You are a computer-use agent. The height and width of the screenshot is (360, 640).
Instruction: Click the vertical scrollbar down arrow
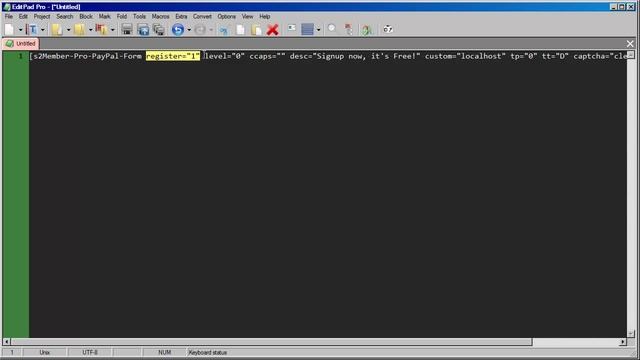[x=631, y=334]
